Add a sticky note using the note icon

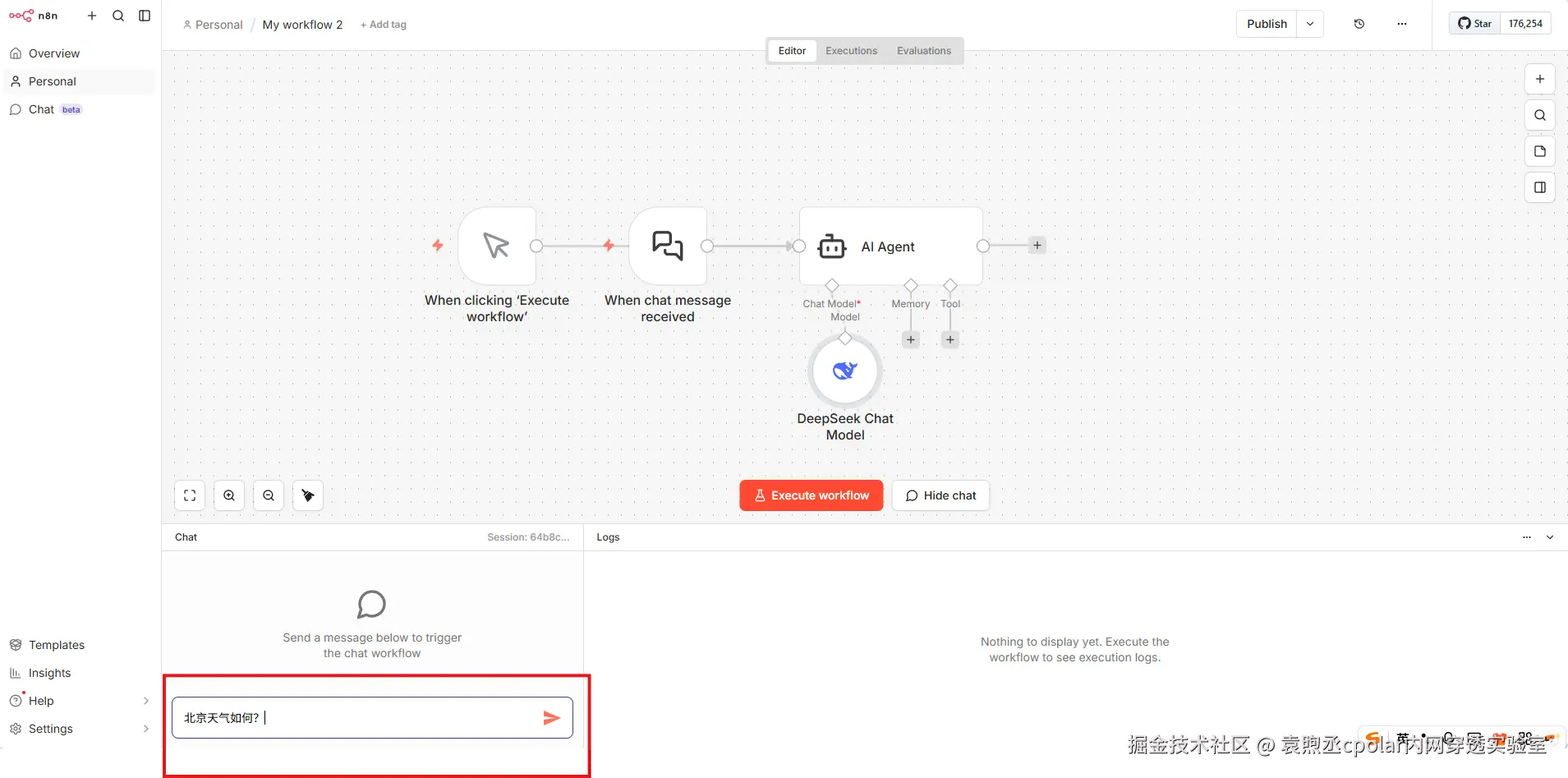pos(1540,151)
